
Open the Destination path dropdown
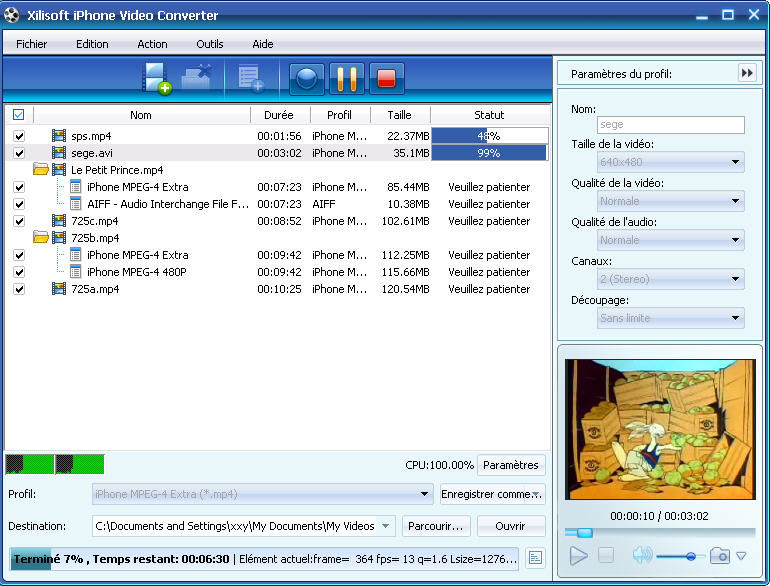click(x=386, y=526)
